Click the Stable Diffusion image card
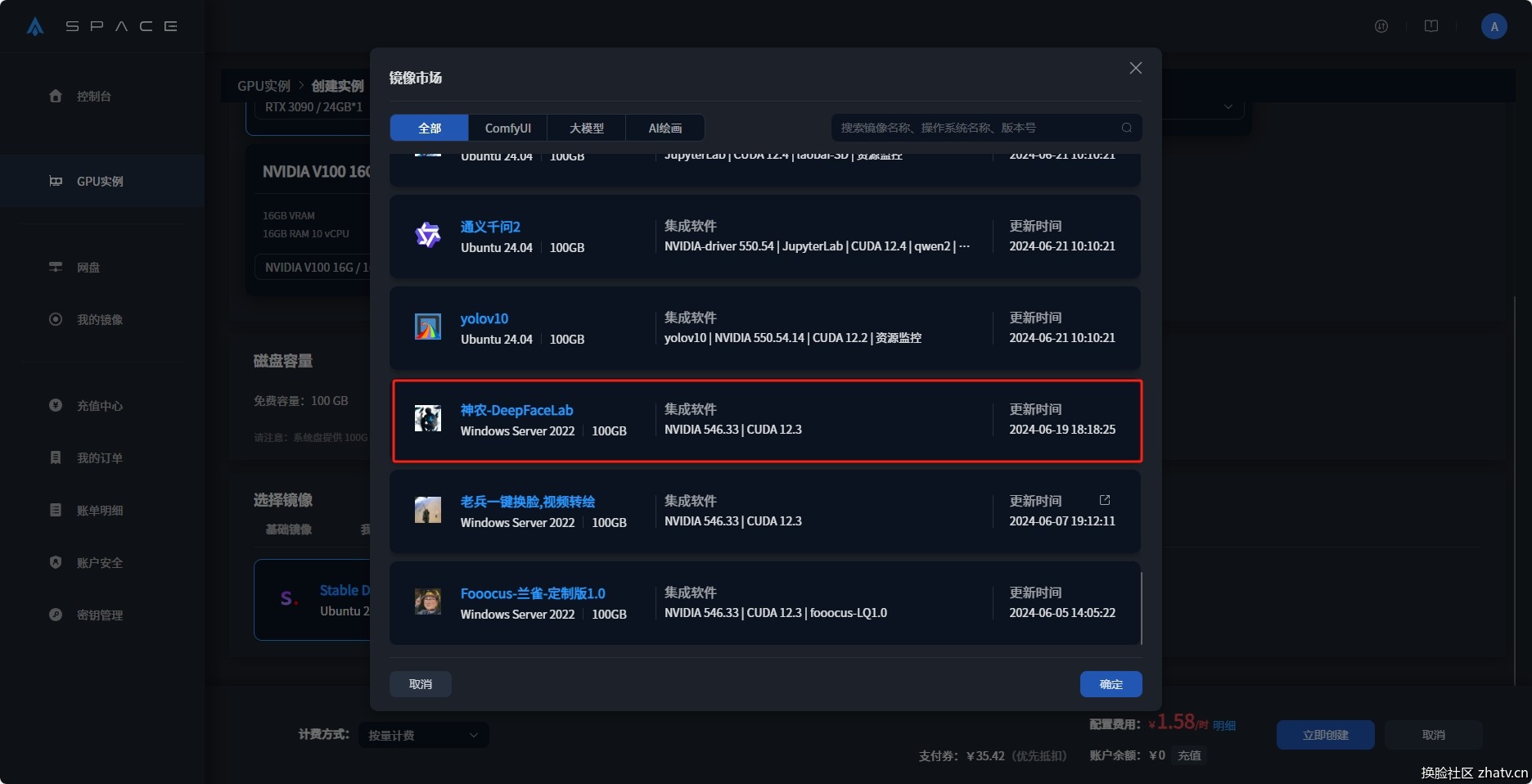The height and width of the screenshot is (784, 1532). tap(313, 600)
